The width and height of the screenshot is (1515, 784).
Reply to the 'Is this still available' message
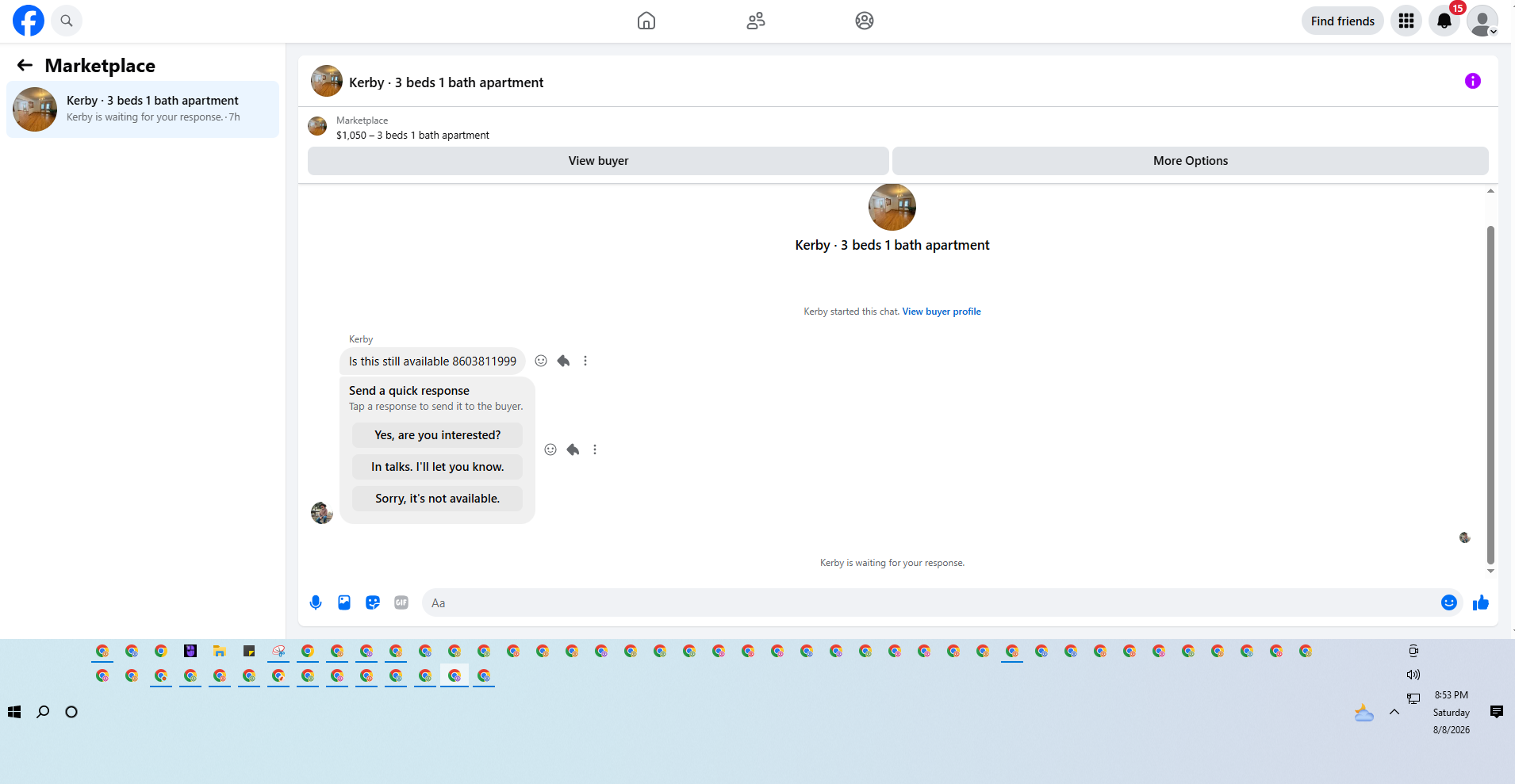pos(563,361)
